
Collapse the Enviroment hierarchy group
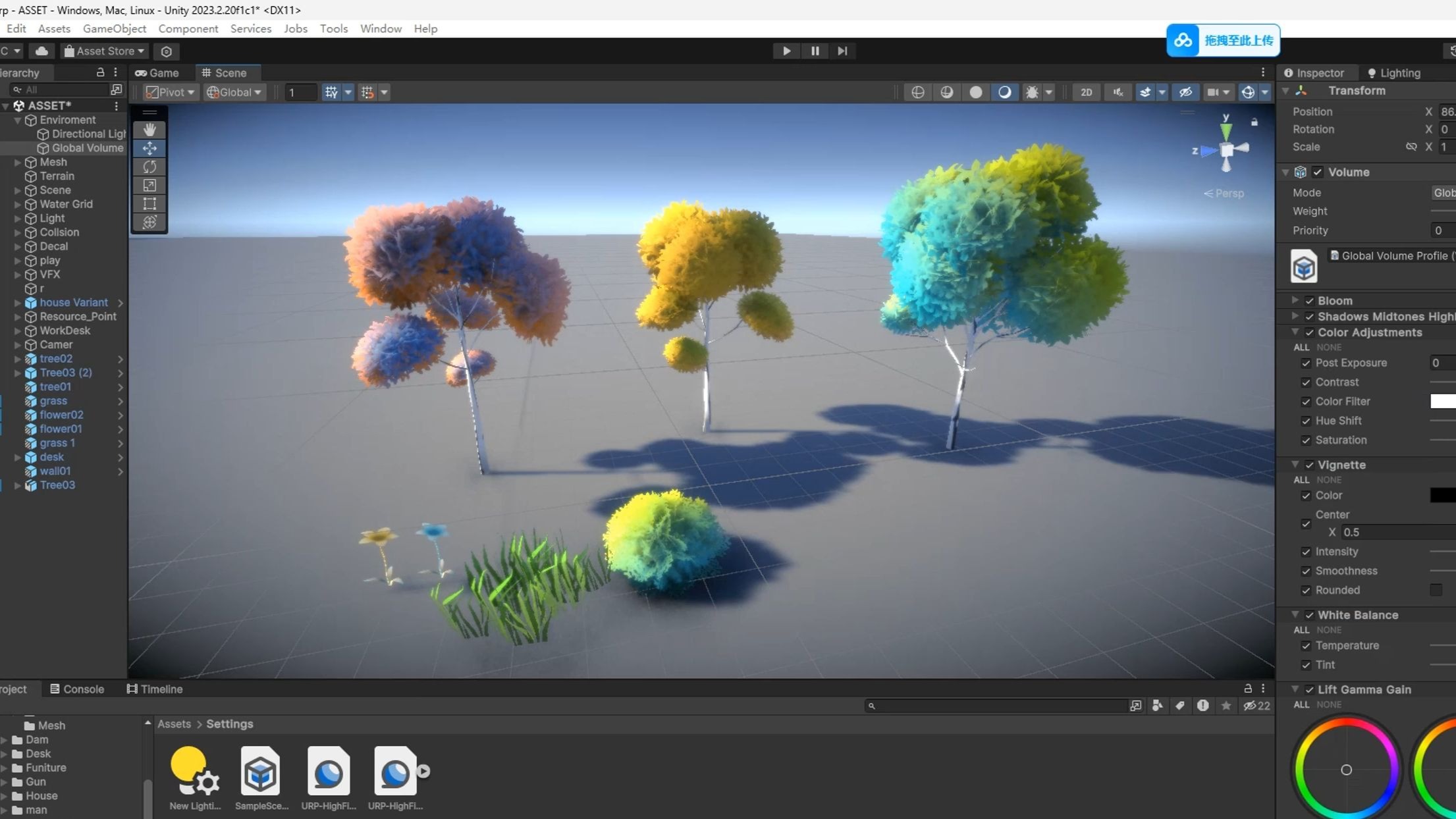click(18, 120)
